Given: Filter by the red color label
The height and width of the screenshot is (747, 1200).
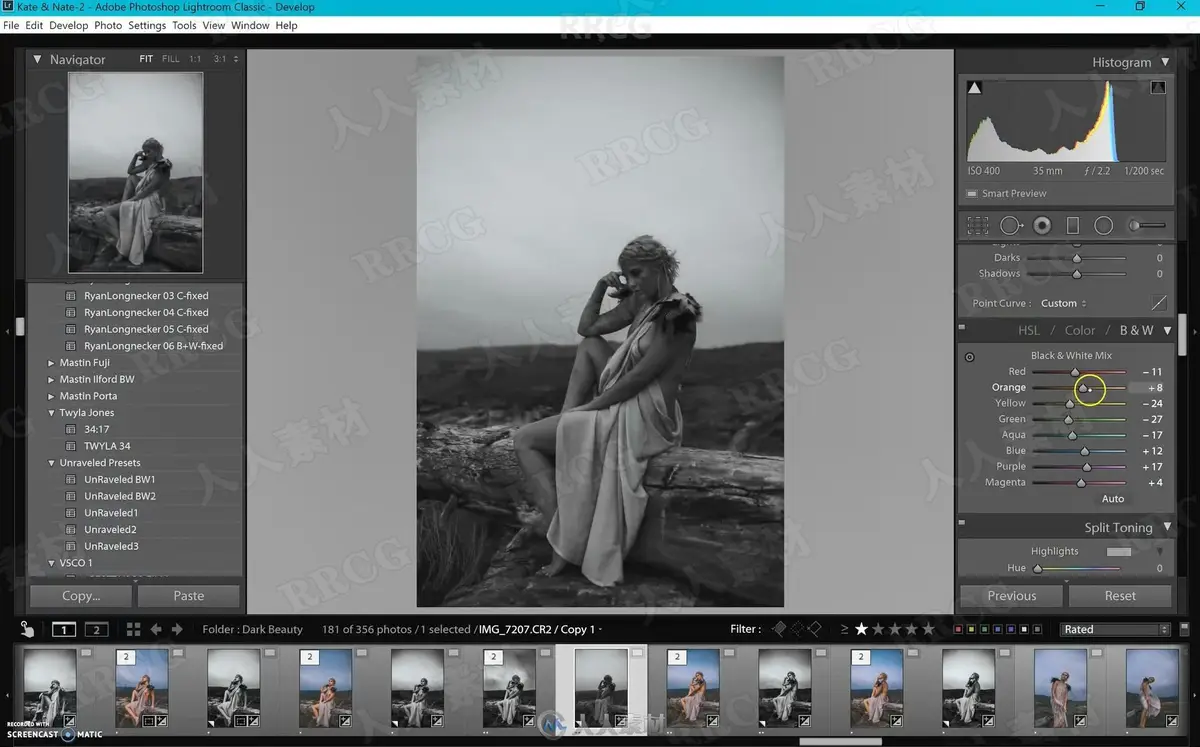Looking at the screenshot, I should tap(959, 629).
